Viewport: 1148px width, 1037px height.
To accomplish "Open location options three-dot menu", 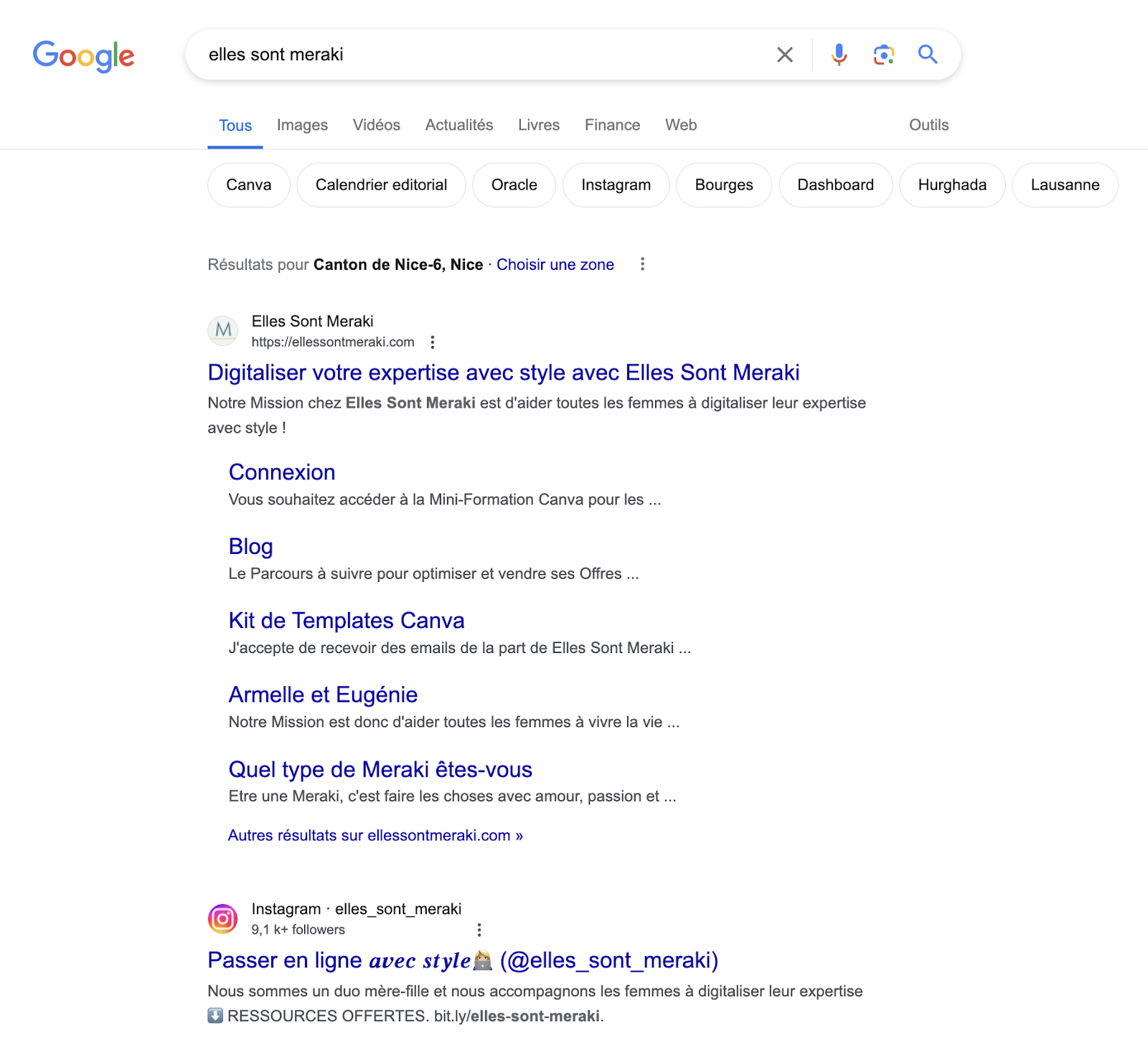I will tap(642, 264).
